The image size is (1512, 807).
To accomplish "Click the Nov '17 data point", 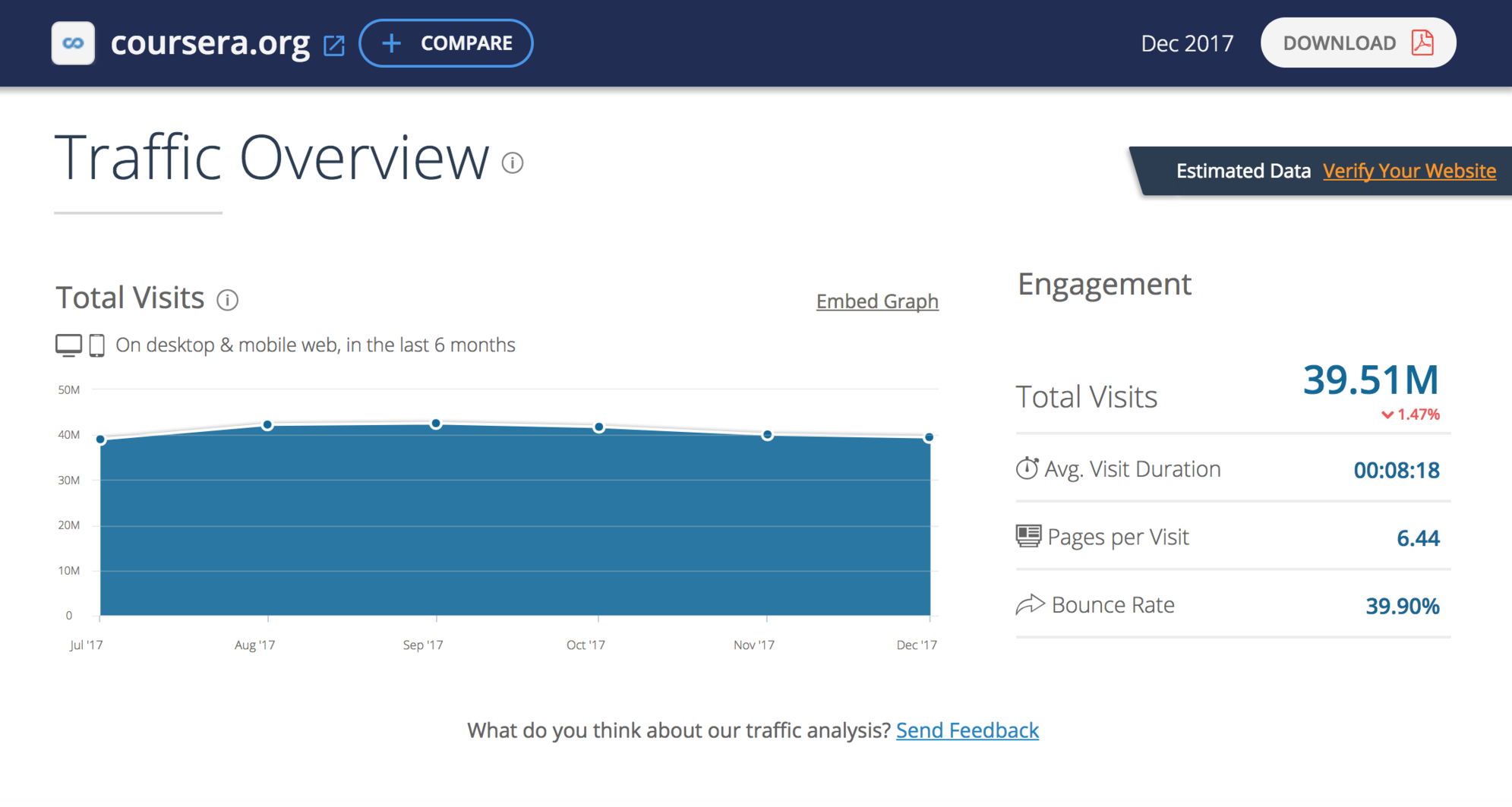I will click(x=768, y=435).
